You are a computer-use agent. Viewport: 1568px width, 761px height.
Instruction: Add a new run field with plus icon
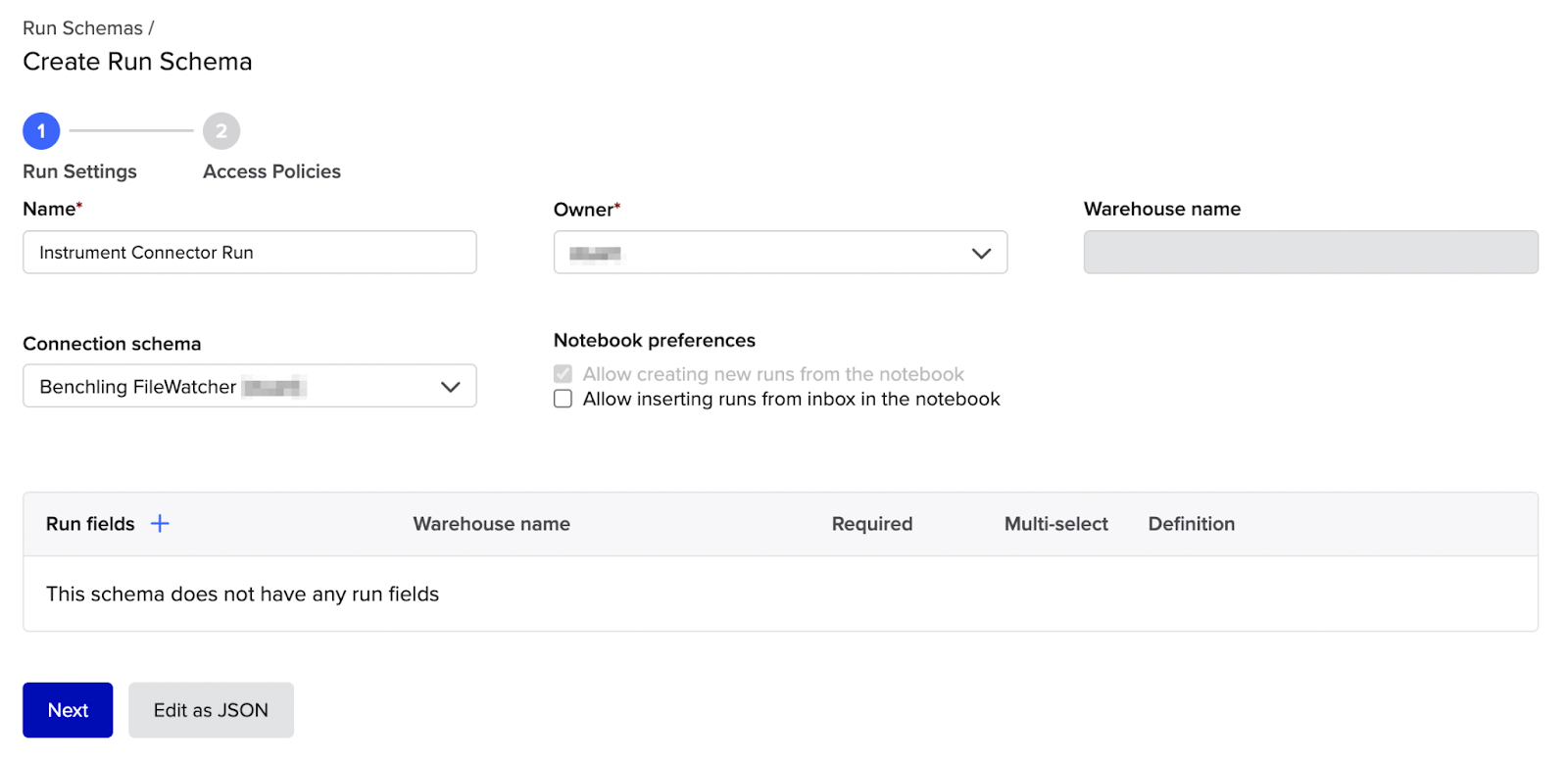160,524
